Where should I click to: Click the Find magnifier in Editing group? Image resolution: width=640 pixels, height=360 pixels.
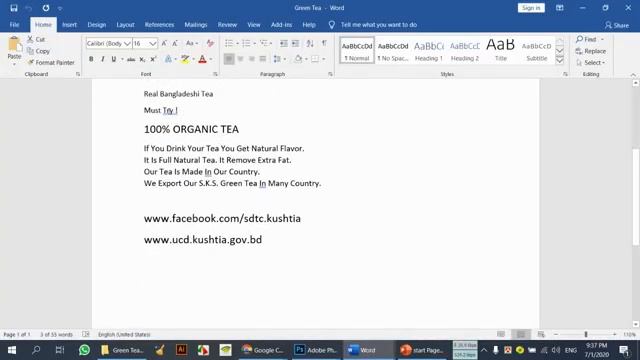pyautogui.click(x=587, y=39)
